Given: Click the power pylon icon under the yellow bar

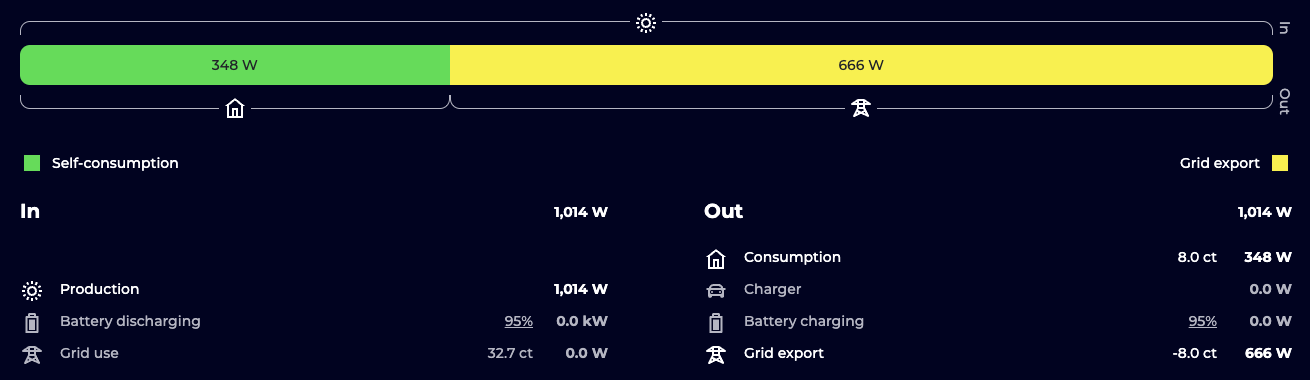Looking at the screenshot, I should 860,108.
